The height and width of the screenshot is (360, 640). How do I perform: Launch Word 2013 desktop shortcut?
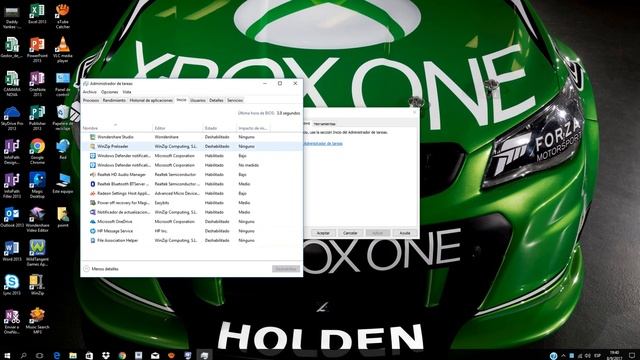pyautogui.click(x=12, y=251)
